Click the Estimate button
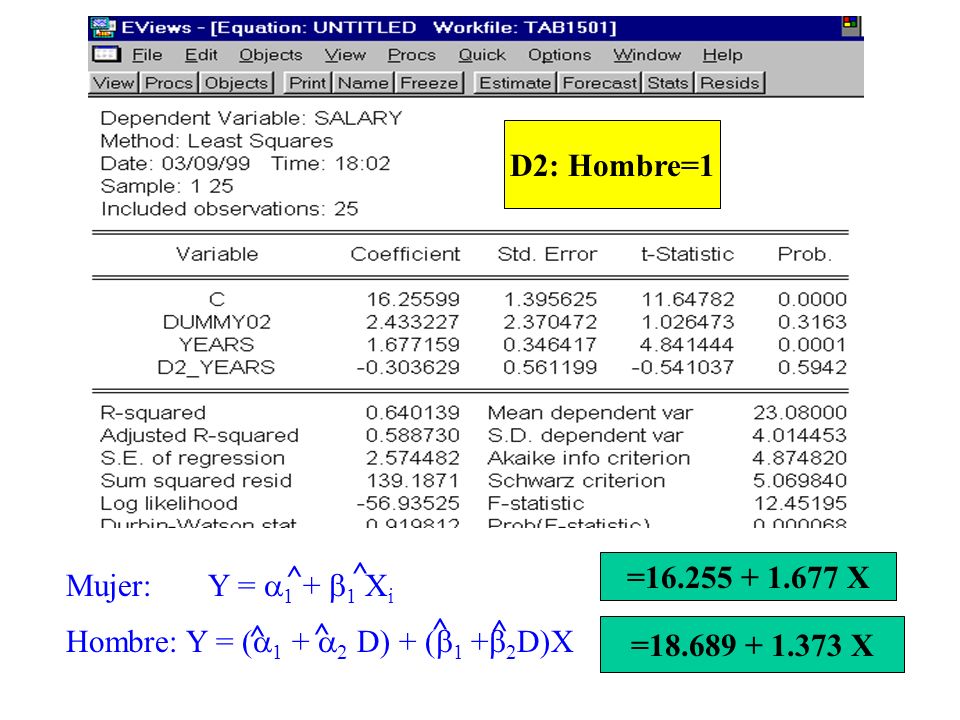This screenshot has height=720, width=960. tap(515, 83)
